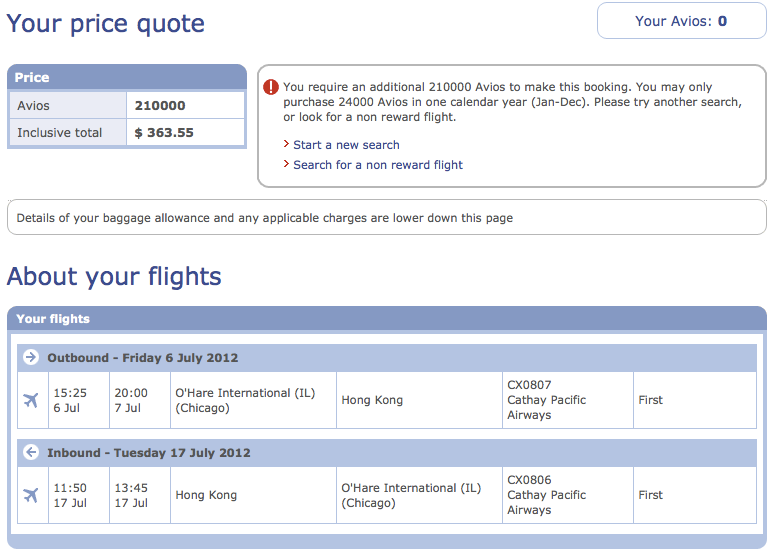Click the baggage allowance details notice
The image size is (777, 559).
(x=387, y=218)
